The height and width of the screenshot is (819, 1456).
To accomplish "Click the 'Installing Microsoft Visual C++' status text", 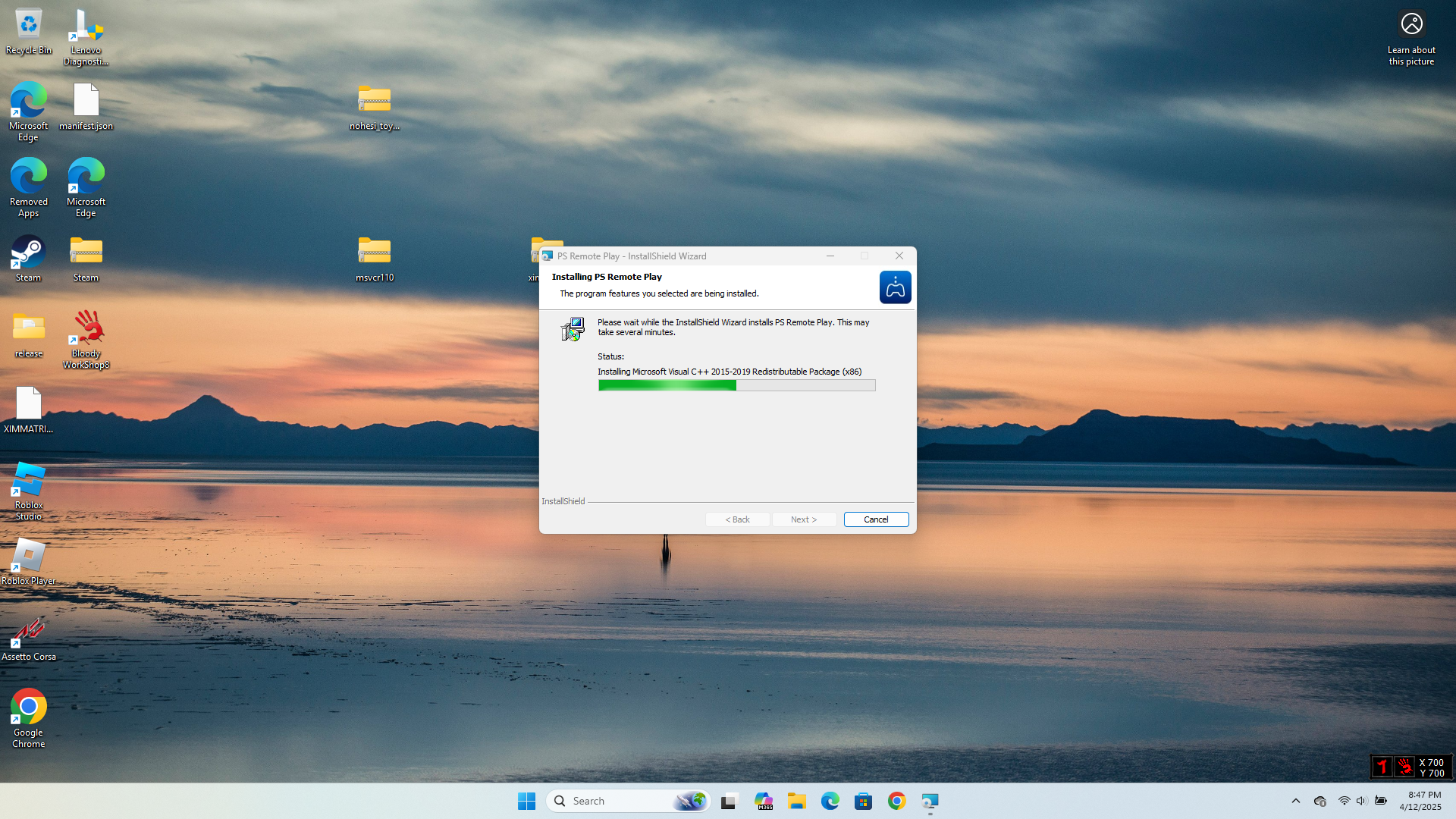I will [730, 372].
